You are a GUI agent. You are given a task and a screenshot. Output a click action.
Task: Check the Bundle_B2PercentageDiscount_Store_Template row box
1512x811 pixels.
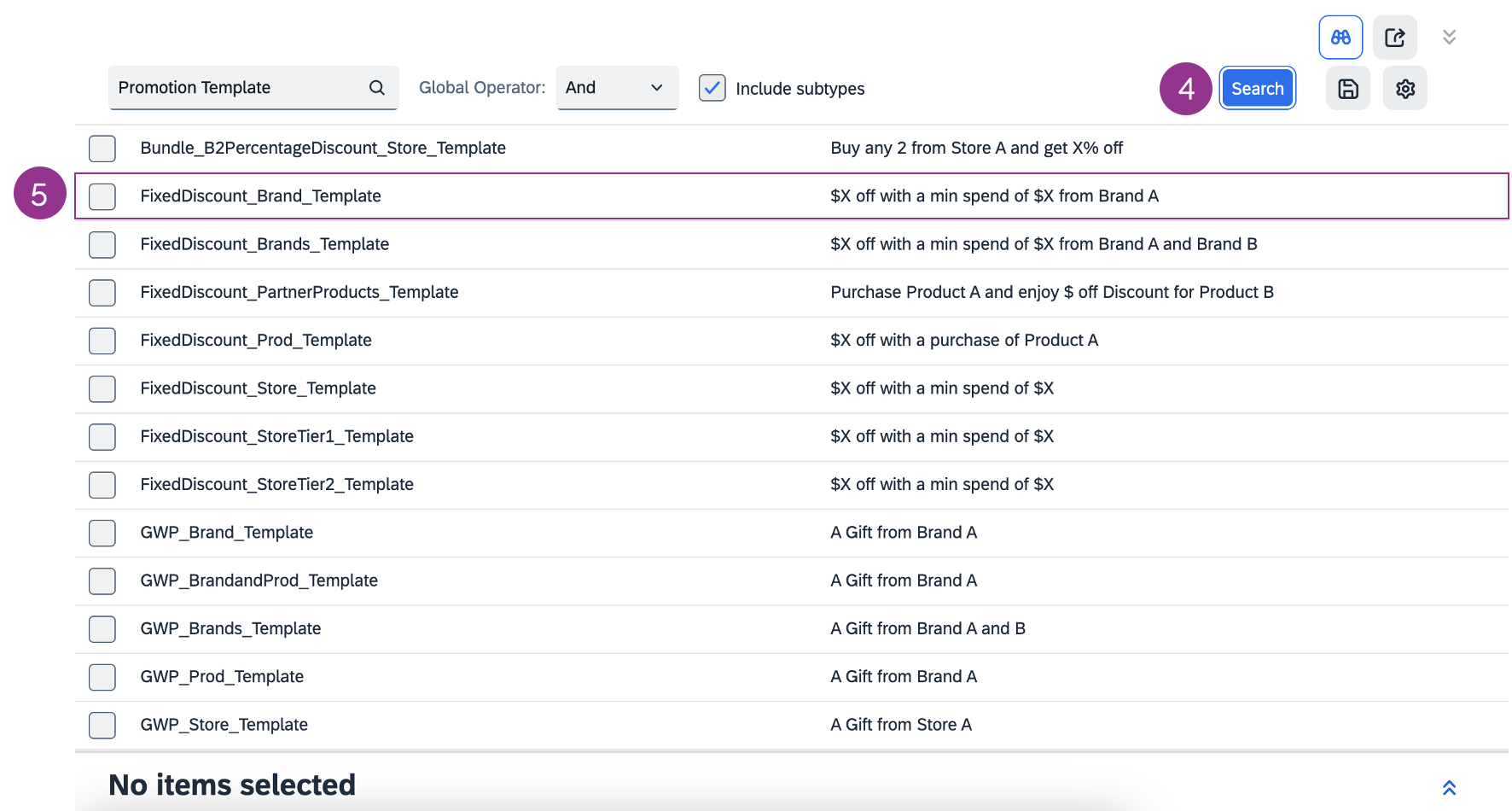pyautogui.click(x=102, y=149)
